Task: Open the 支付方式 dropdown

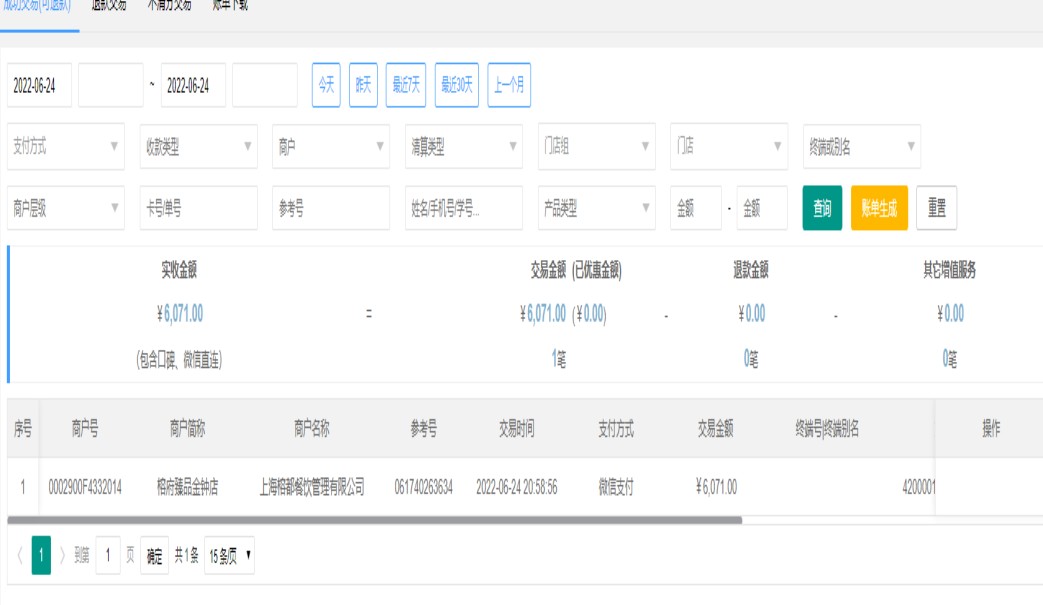Action: pyautogui.click(x=66, y=146)
